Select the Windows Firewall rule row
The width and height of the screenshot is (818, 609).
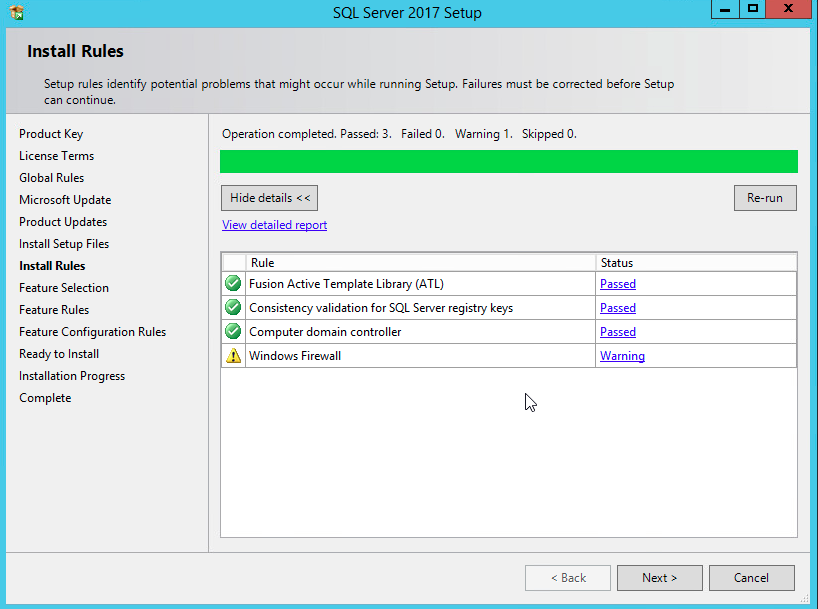420,356
